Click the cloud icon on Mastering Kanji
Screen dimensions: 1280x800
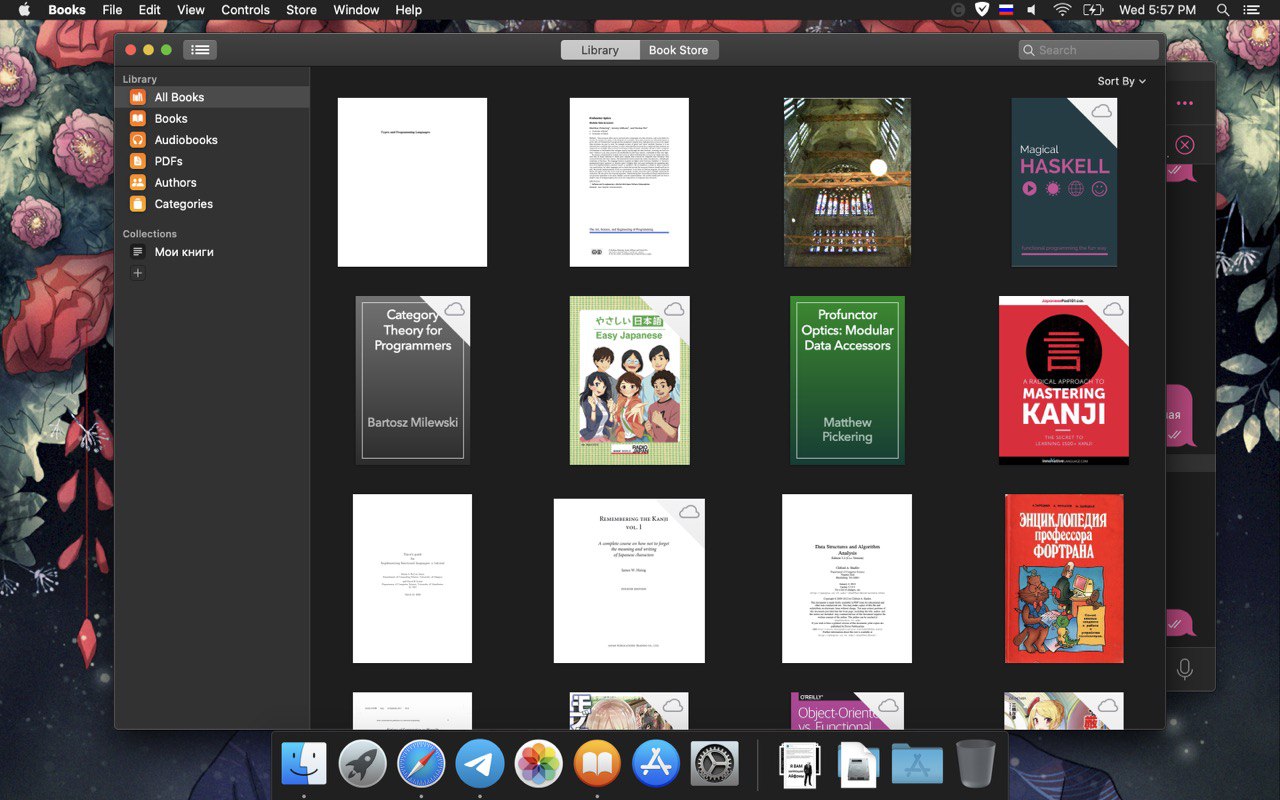[x=1113, y=309]
